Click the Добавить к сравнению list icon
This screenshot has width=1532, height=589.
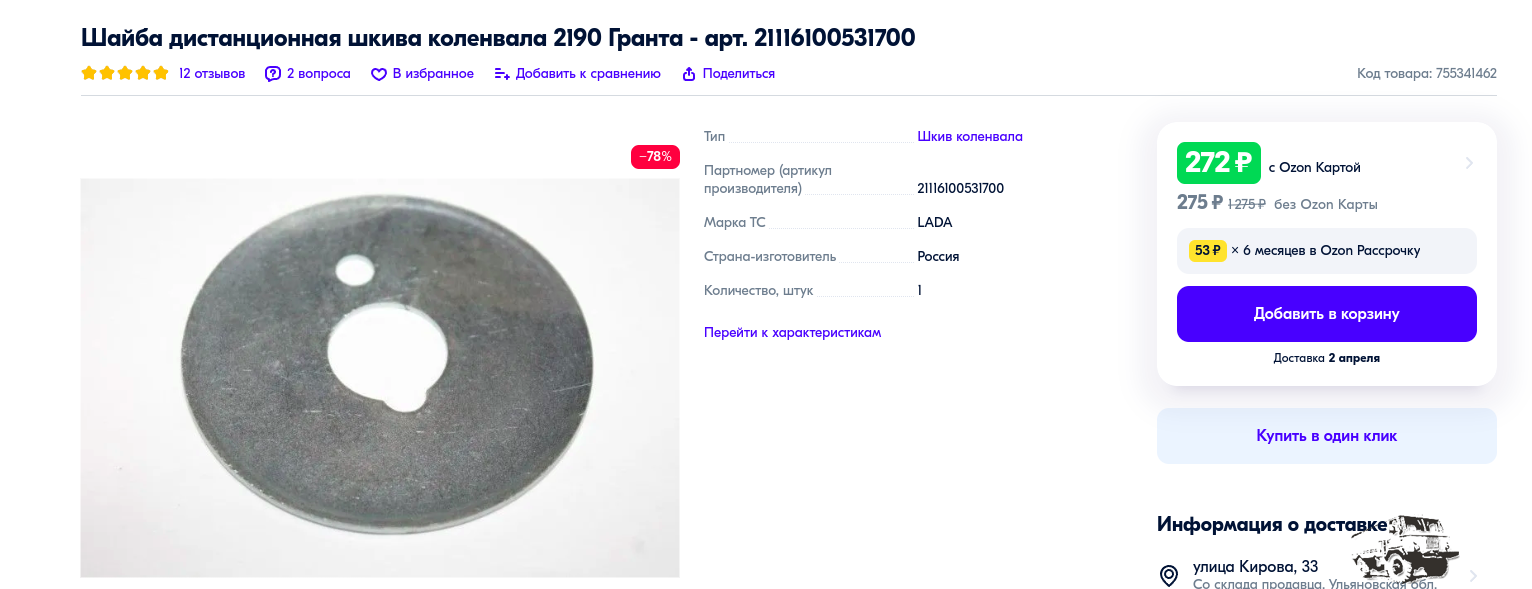tap(502, 74)
